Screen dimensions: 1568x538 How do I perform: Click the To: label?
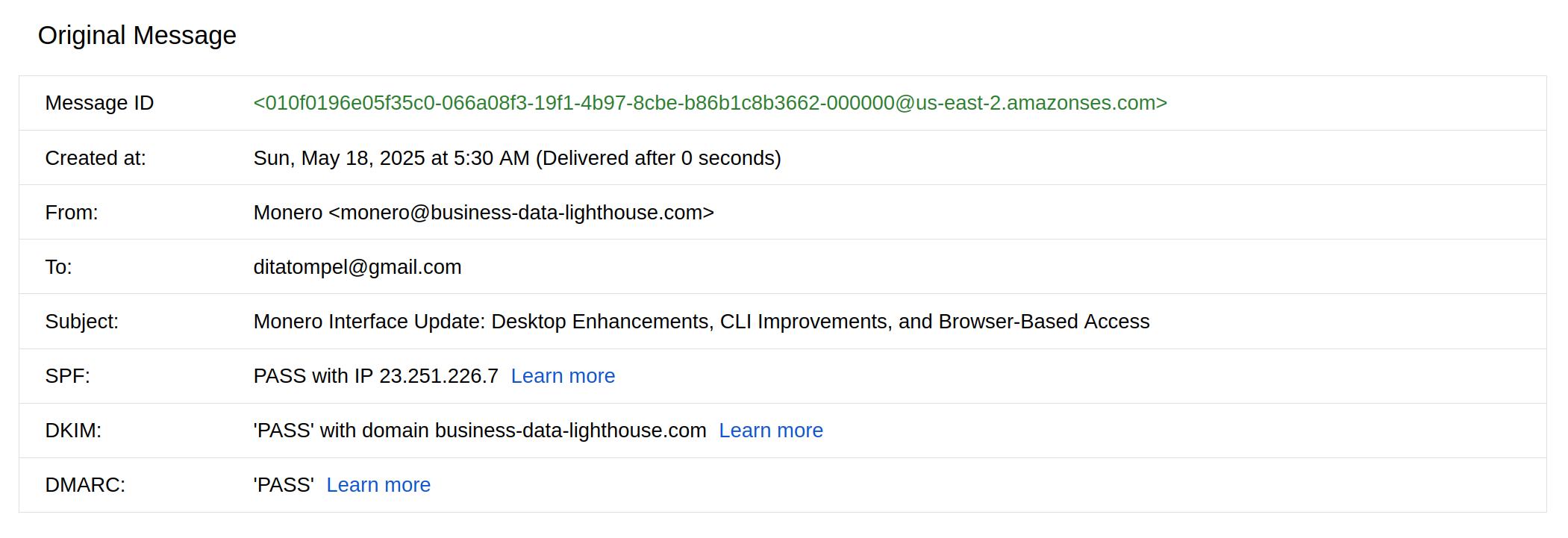(59, 267)
